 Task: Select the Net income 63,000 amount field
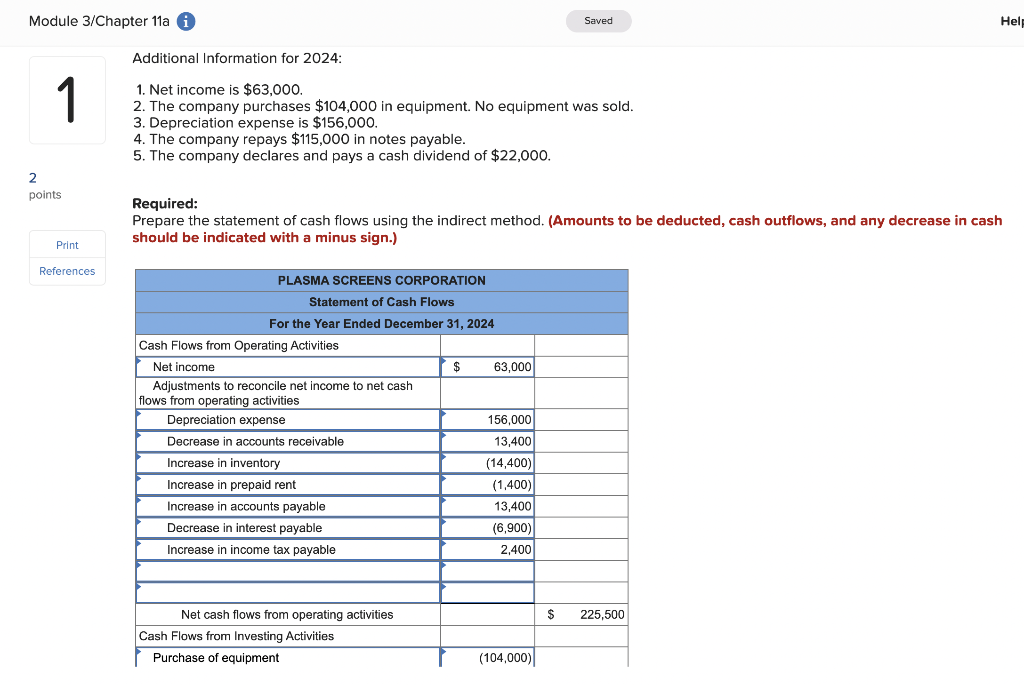point(490,366)
